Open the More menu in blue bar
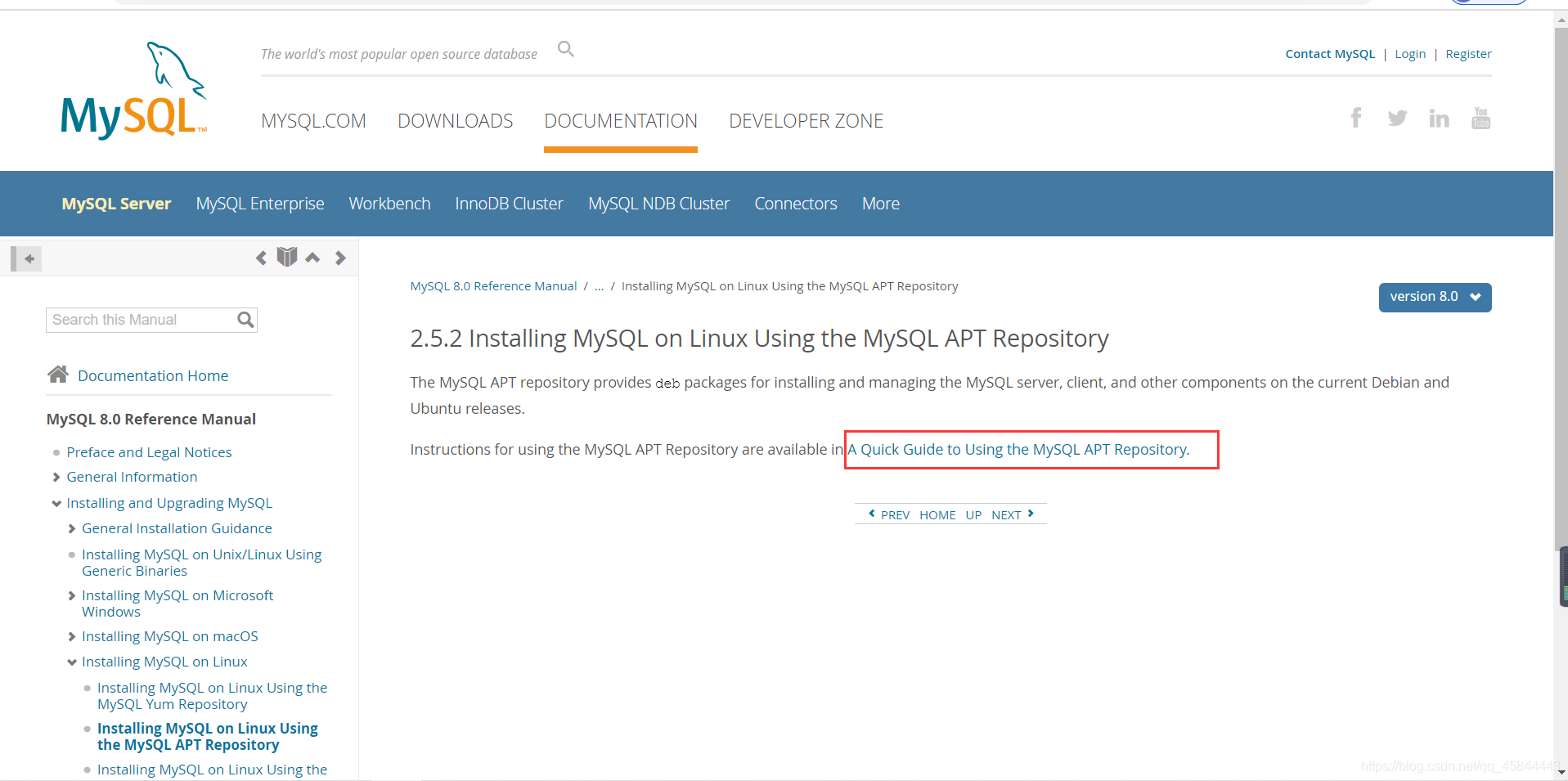The width and height of the screenshot is (1568, 781). click(x=880, y=204)
